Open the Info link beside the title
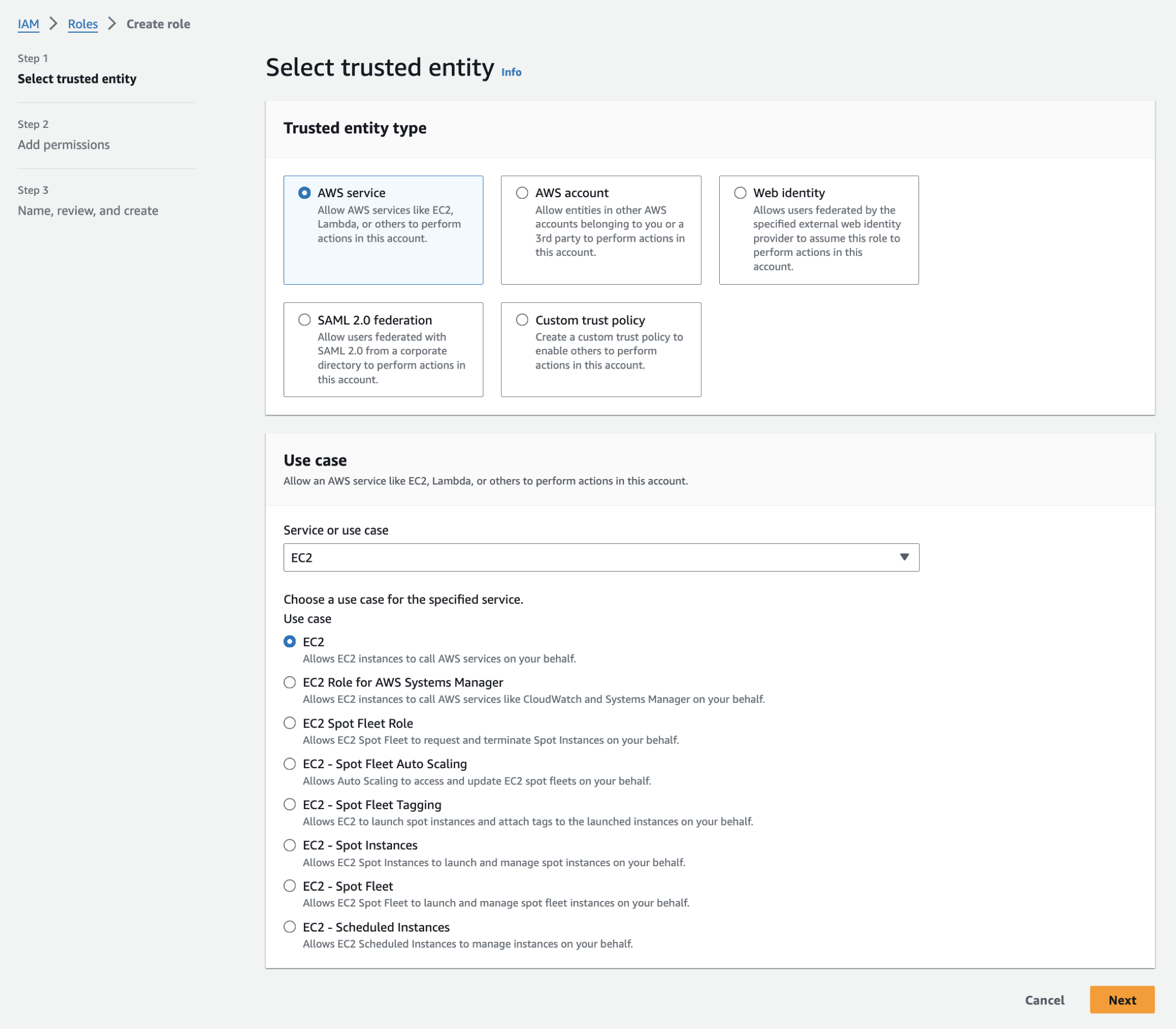The height and width of the screenshot is (1029, 1176). coord(511,72)
